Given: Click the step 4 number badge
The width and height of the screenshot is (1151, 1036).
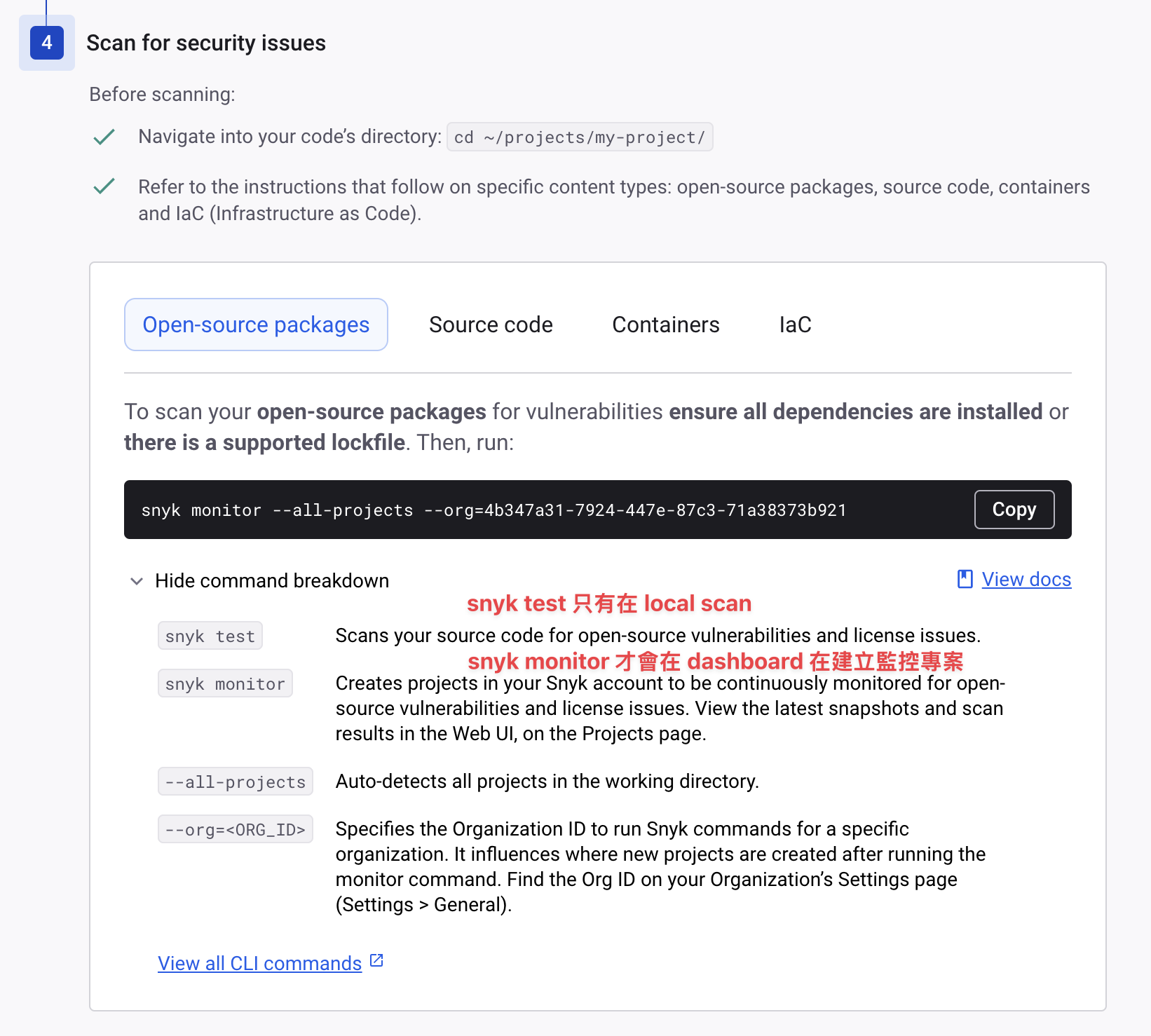Looking at the screenshot, I should (47, 43).
